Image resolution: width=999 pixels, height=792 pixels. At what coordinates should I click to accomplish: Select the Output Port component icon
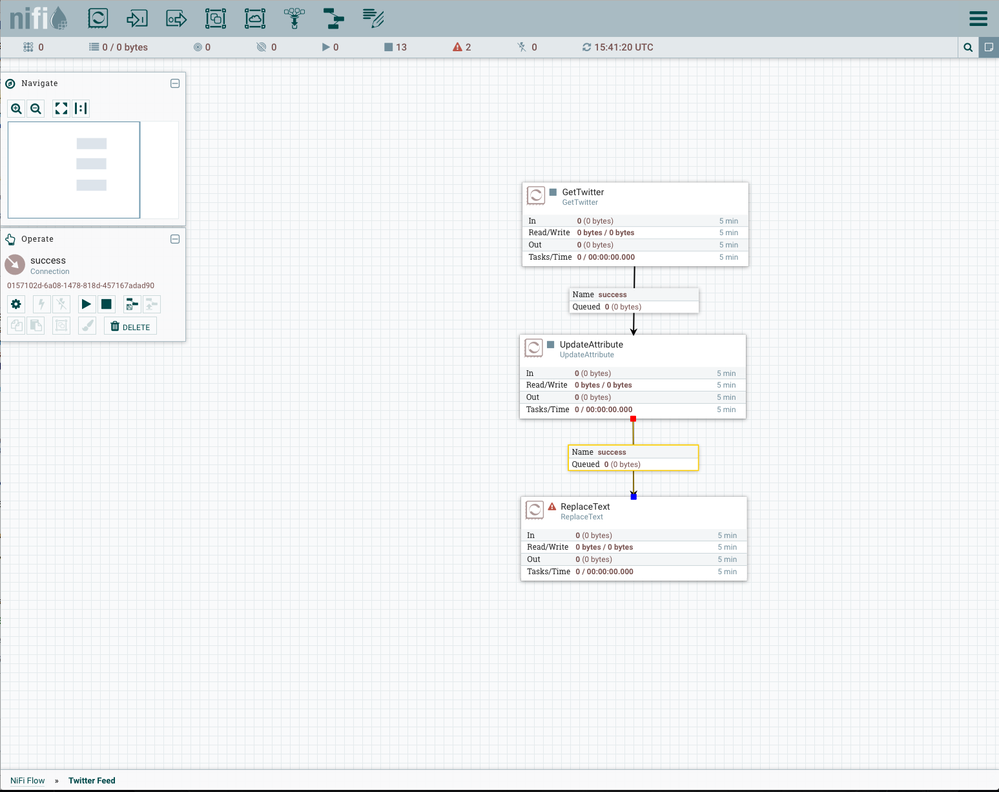click(x=176, y=18)
